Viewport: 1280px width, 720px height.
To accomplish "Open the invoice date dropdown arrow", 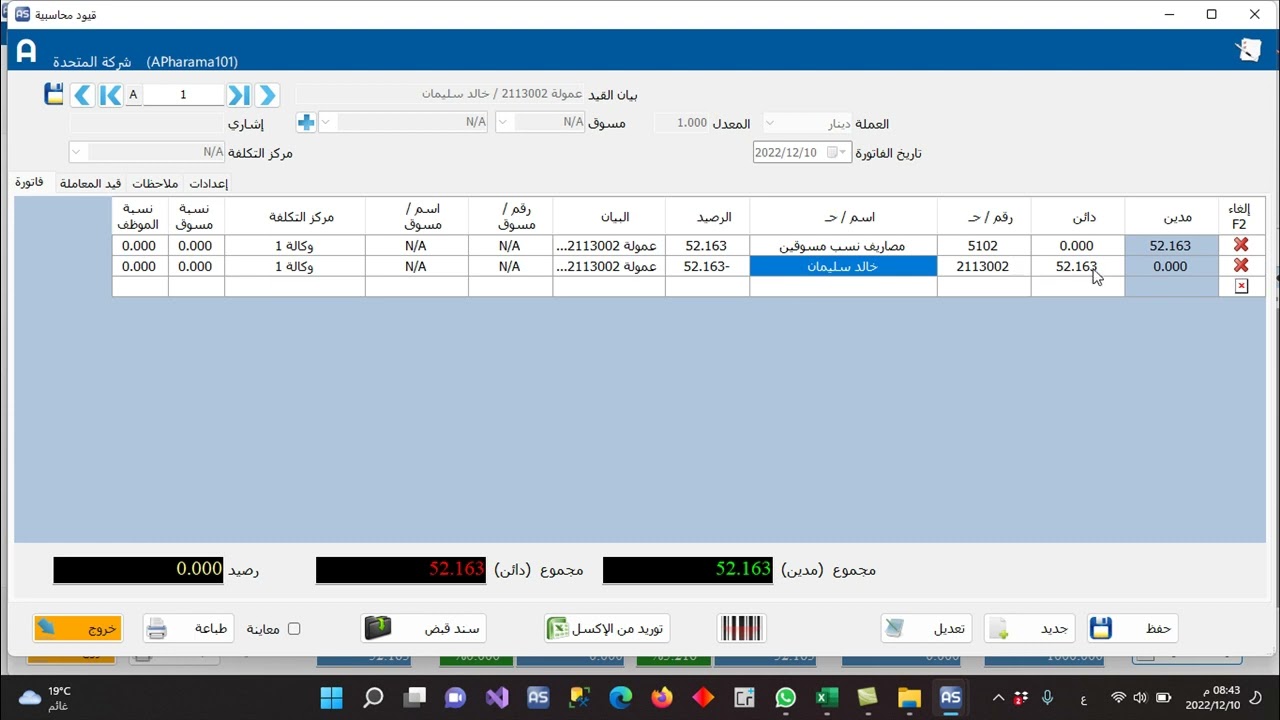I will click(845, 153).
